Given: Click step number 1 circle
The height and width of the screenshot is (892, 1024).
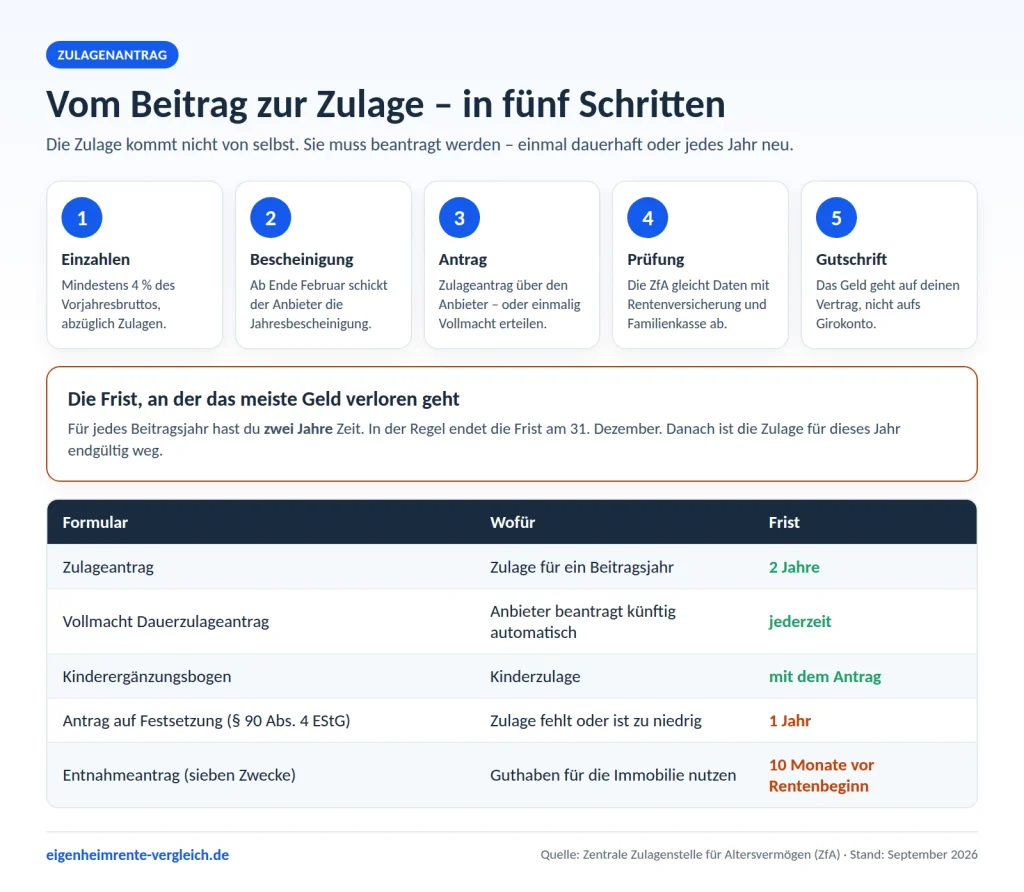Looking at the screenshot, I should click(x=82, y=217).
